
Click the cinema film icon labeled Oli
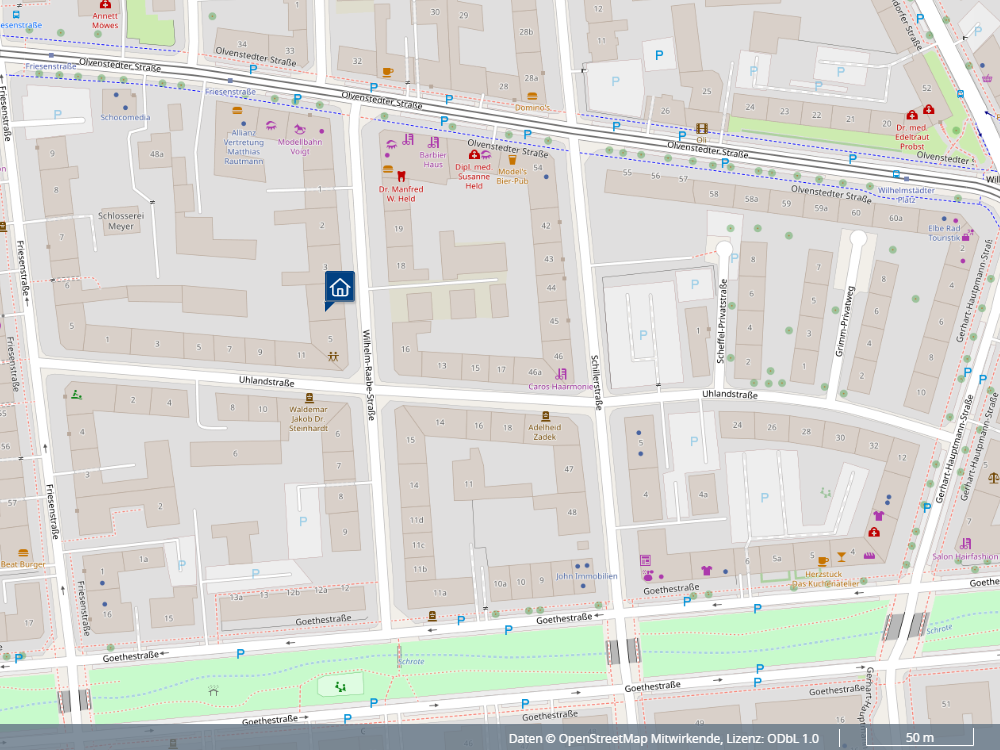click(702, 129)
